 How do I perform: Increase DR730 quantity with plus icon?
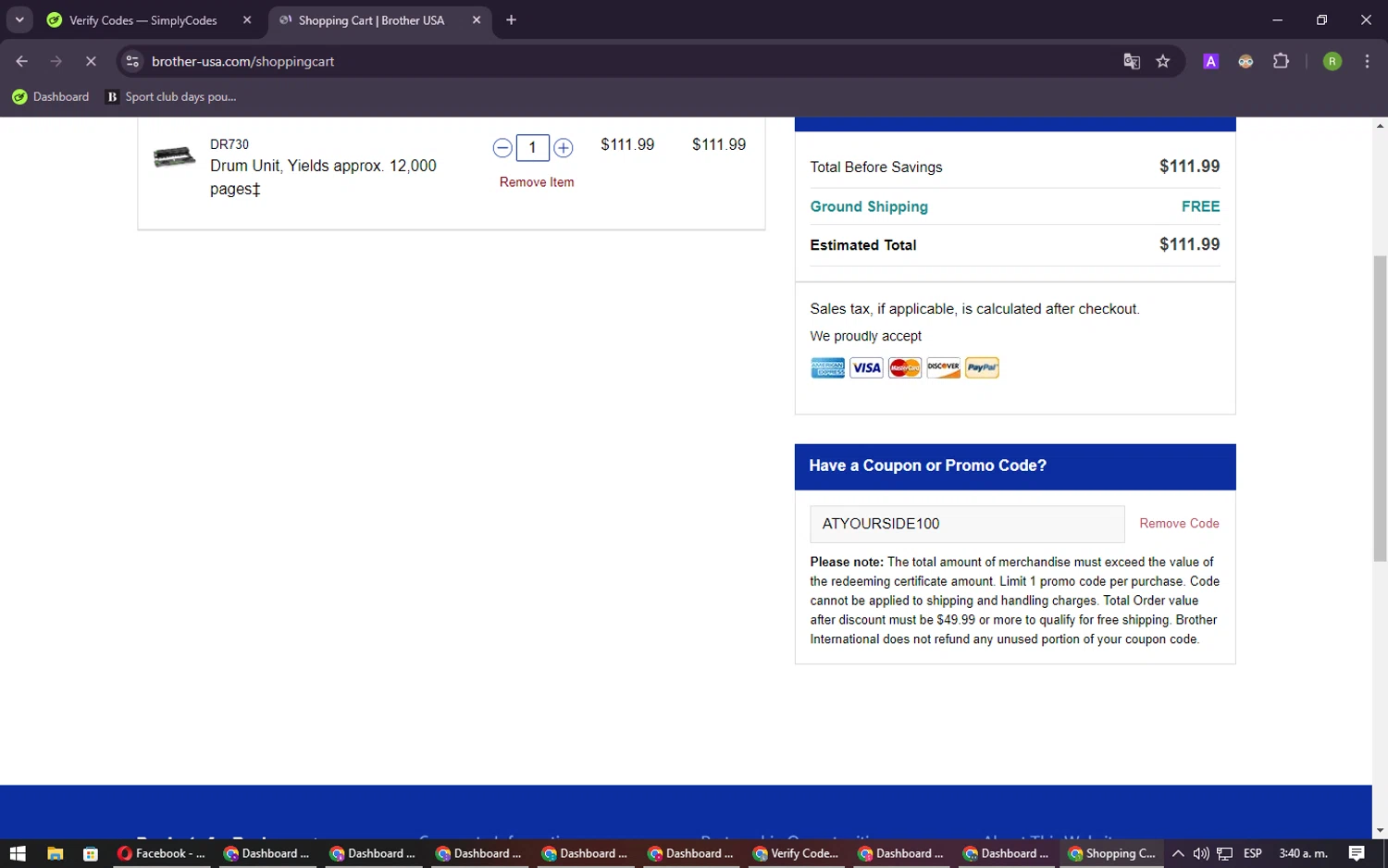[563, 148]
